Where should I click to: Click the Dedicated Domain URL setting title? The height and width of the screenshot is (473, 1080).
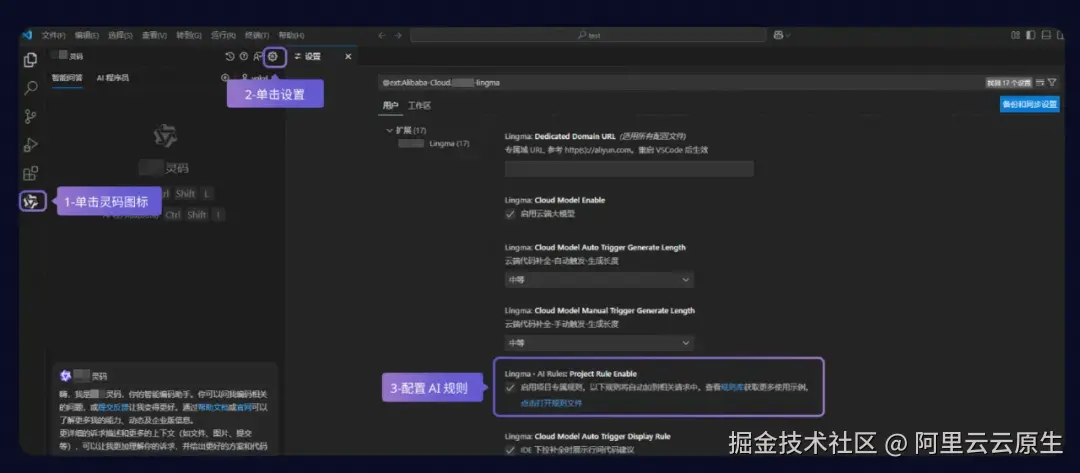point(560,136)
